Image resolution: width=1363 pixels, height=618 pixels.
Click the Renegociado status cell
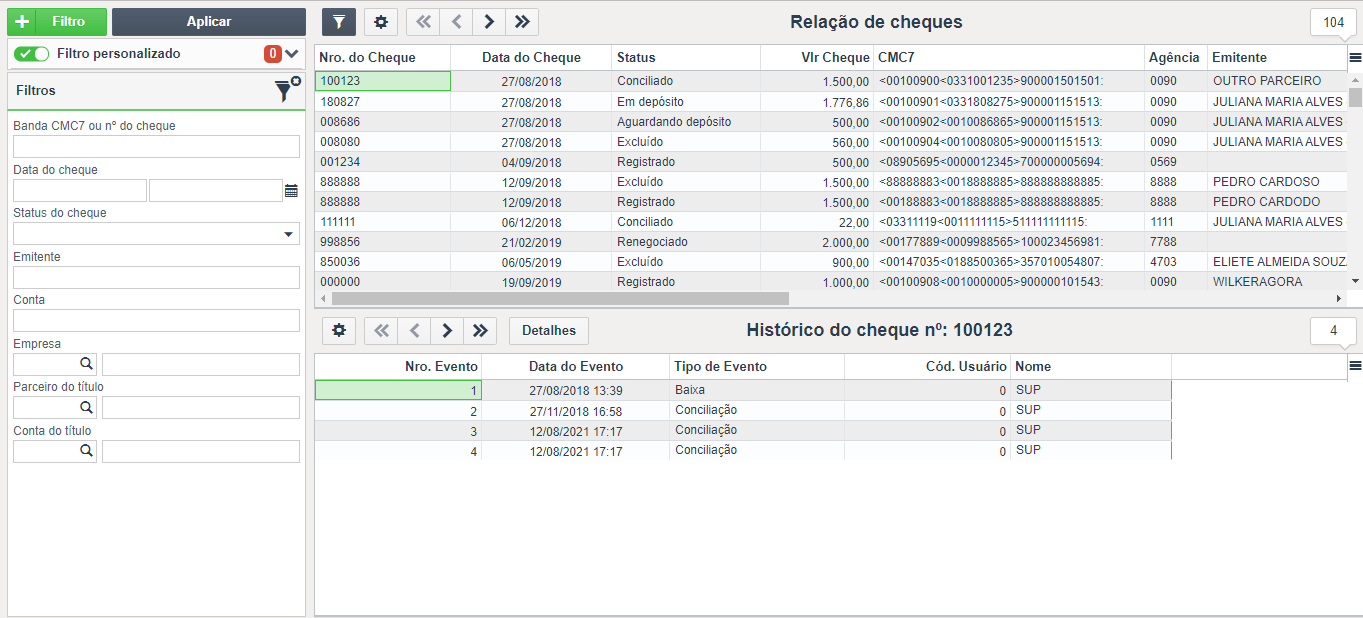[686, 242]
